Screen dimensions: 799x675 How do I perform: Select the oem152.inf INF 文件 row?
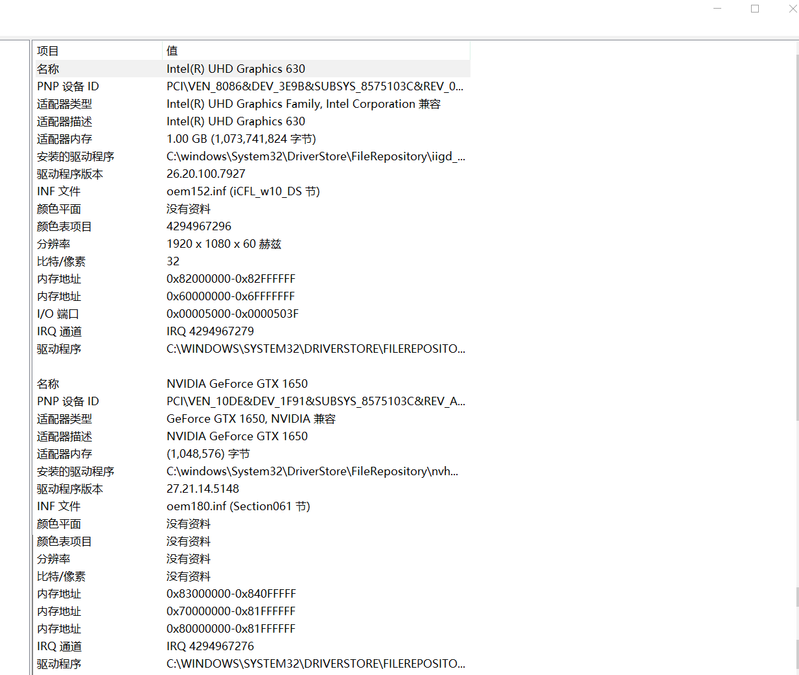243,192
